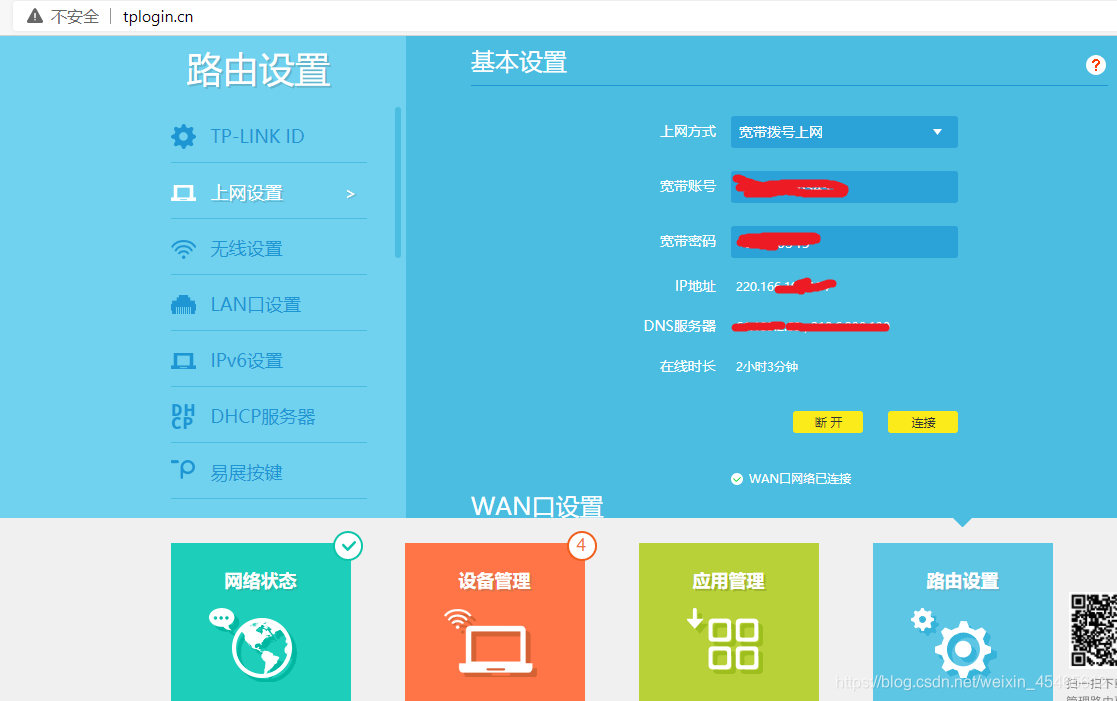The height and width of the screenshot is (701, 1117).
Task: Click the green checkmark badge on 网络状态
Action: (348, 546)
